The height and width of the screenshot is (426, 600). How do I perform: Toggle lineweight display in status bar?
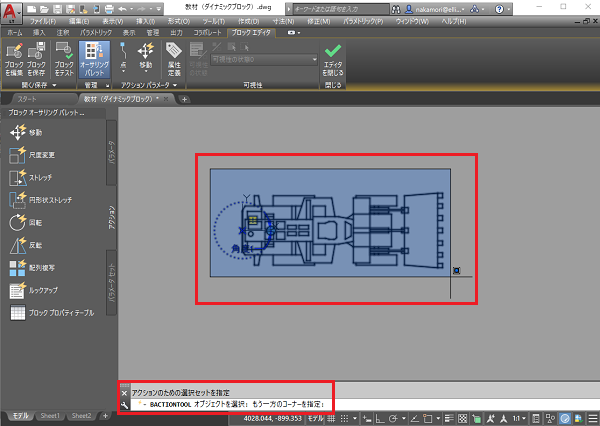(x=449, y=418)
